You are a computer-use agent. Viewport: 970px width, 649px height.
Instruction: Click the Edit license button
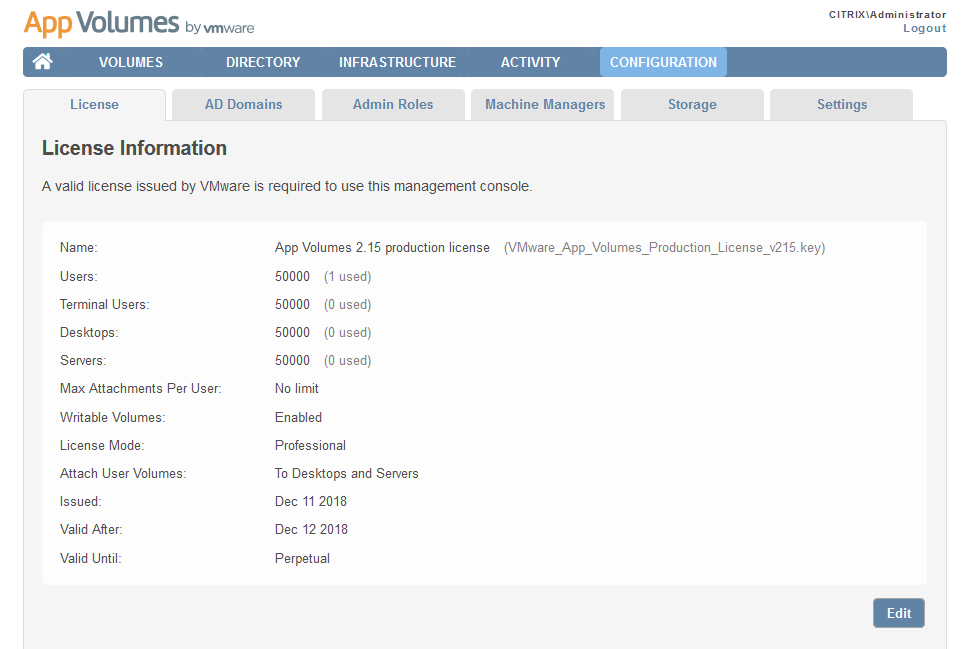pyautogui.click(x=899, y=613)
